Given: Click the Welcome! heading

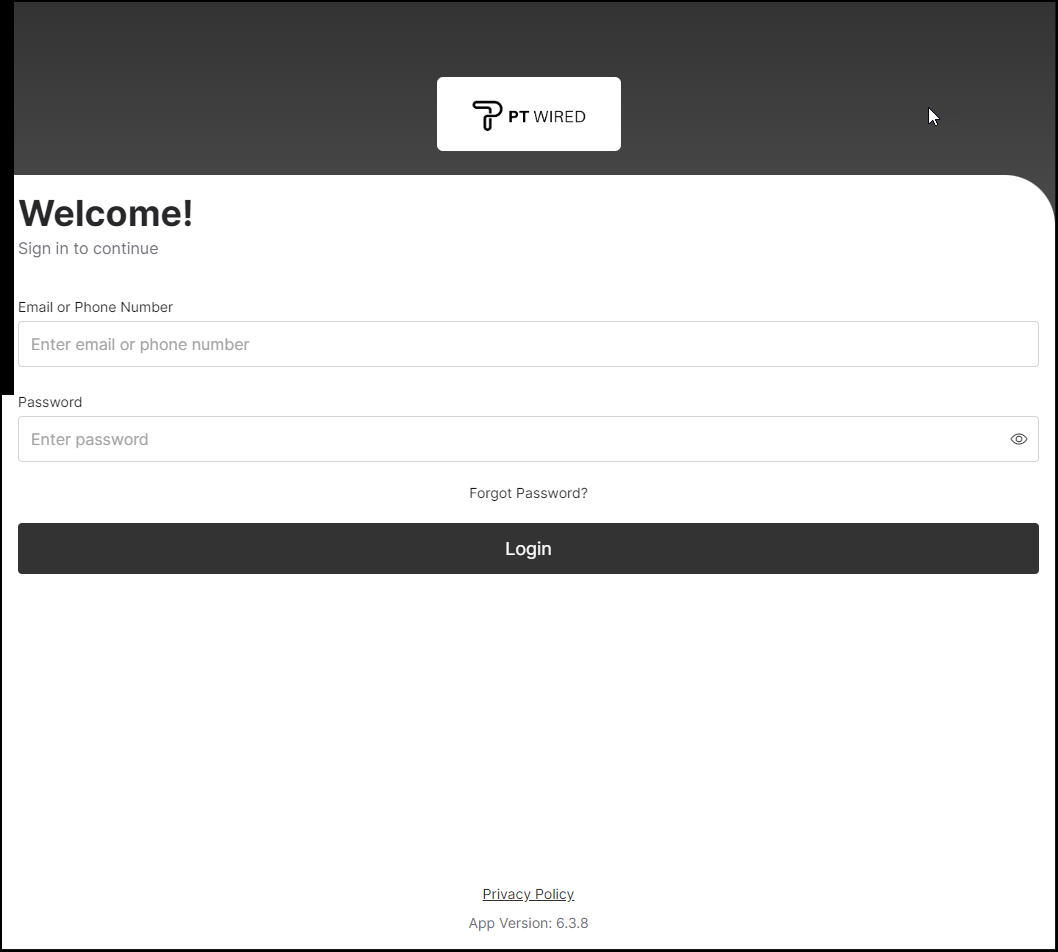Looking at the screenshot, I should click(x=106, y=214).
